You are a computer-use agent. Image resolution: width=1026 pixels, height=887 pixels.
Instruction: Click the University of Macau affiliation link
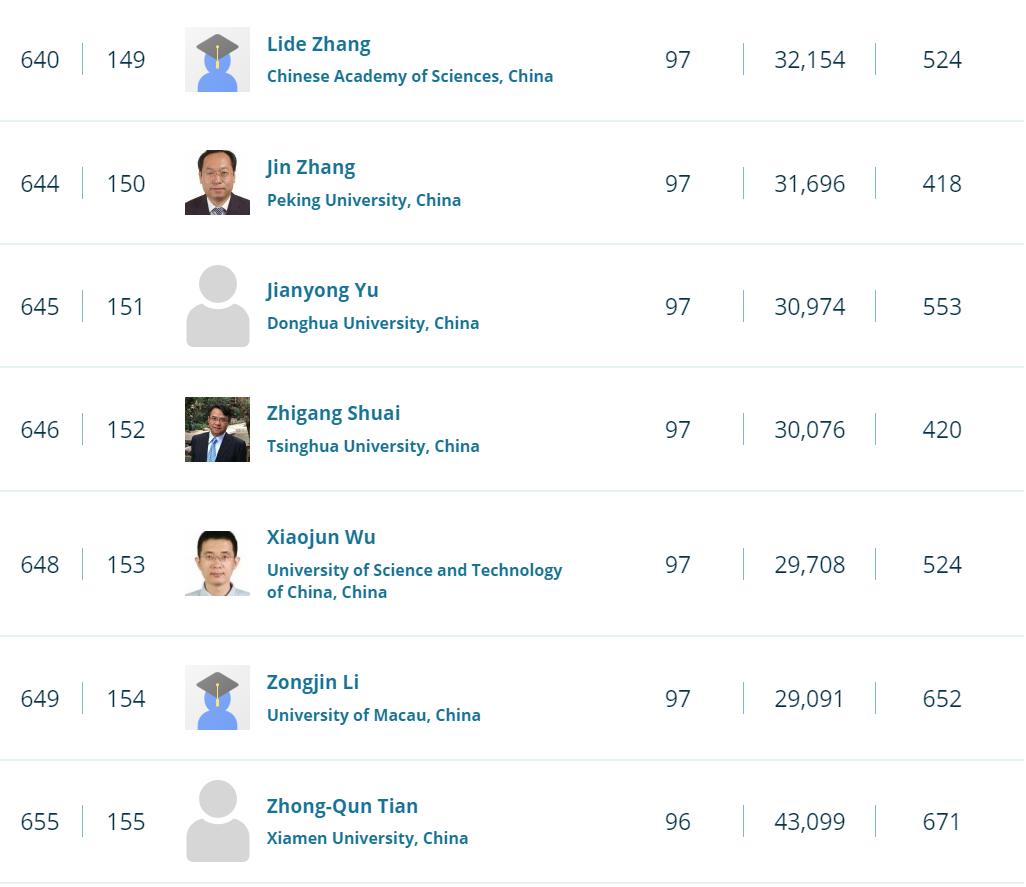pyautogui.click(x=373, y=715)
